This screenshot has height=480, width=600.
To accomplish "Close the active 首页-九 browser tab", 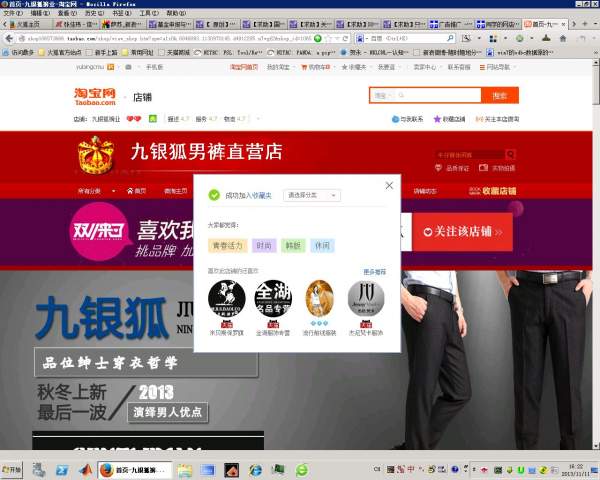I will pyautogui.click(x=563, y=24).
